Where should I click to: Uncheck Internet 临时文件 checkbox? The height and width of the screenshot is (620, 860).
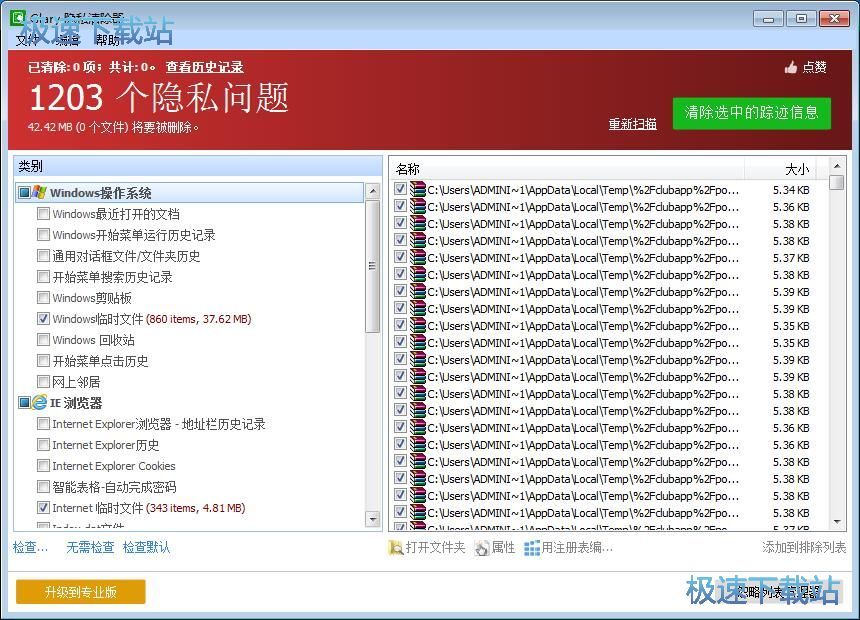pyautogui.click(x=43, y=508)
